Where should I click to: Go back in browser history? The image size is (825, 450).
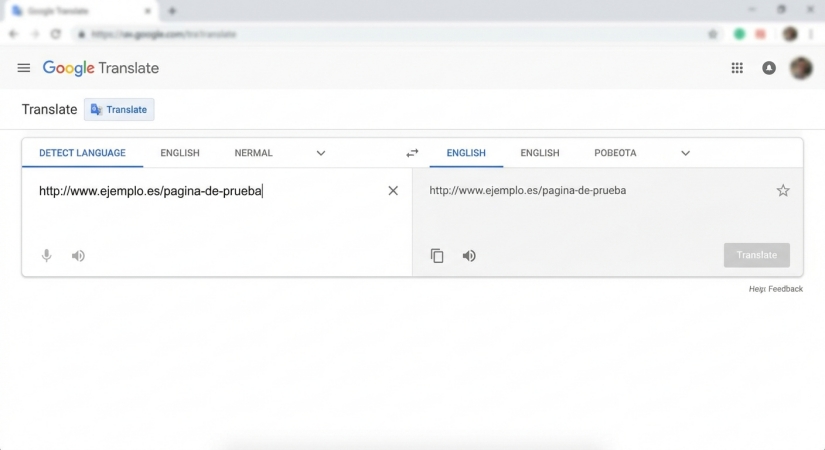[x=13, y=34]
